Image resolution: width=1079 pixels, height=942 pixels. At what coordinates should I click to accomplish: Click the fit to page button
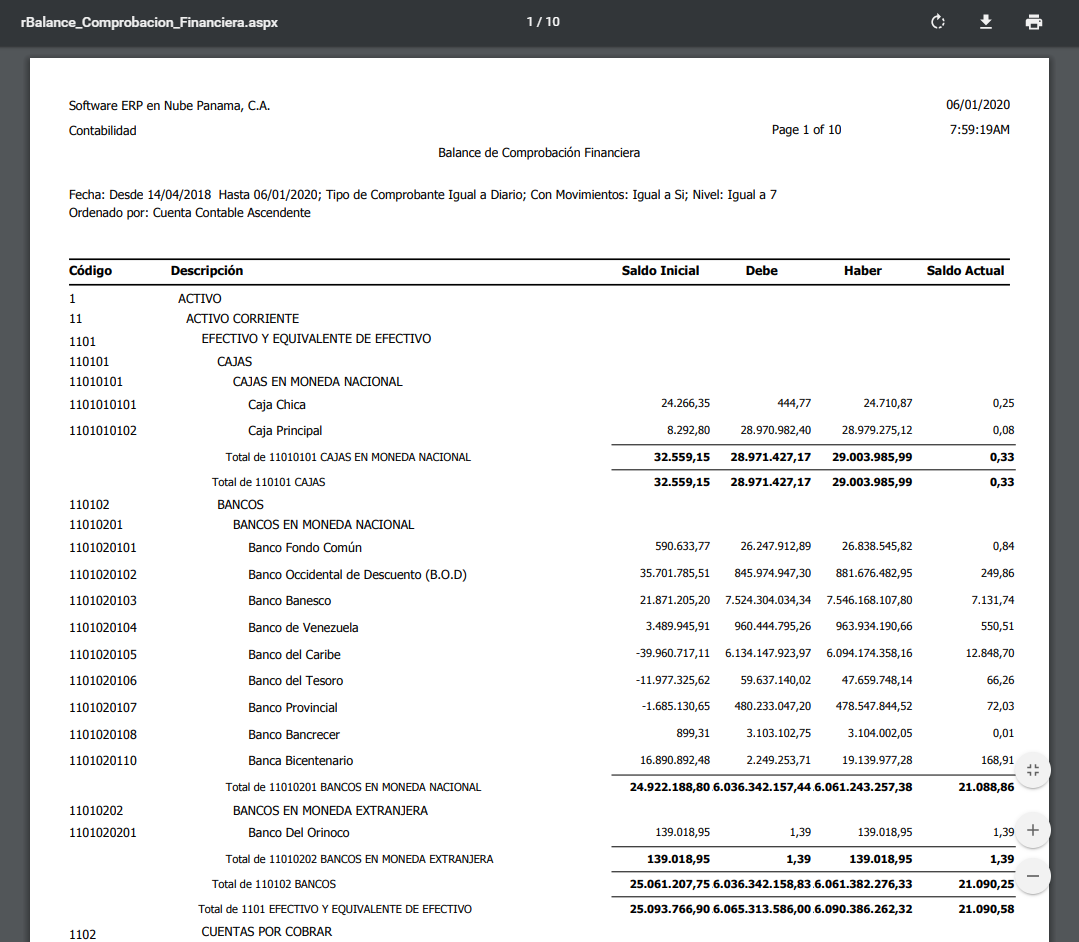point(1033,770)
